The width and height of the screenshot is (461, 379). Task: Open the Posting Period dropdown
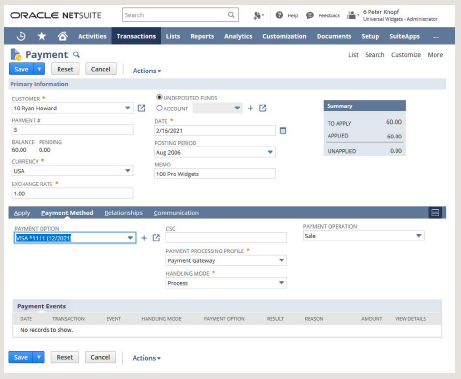coord(270,152)
